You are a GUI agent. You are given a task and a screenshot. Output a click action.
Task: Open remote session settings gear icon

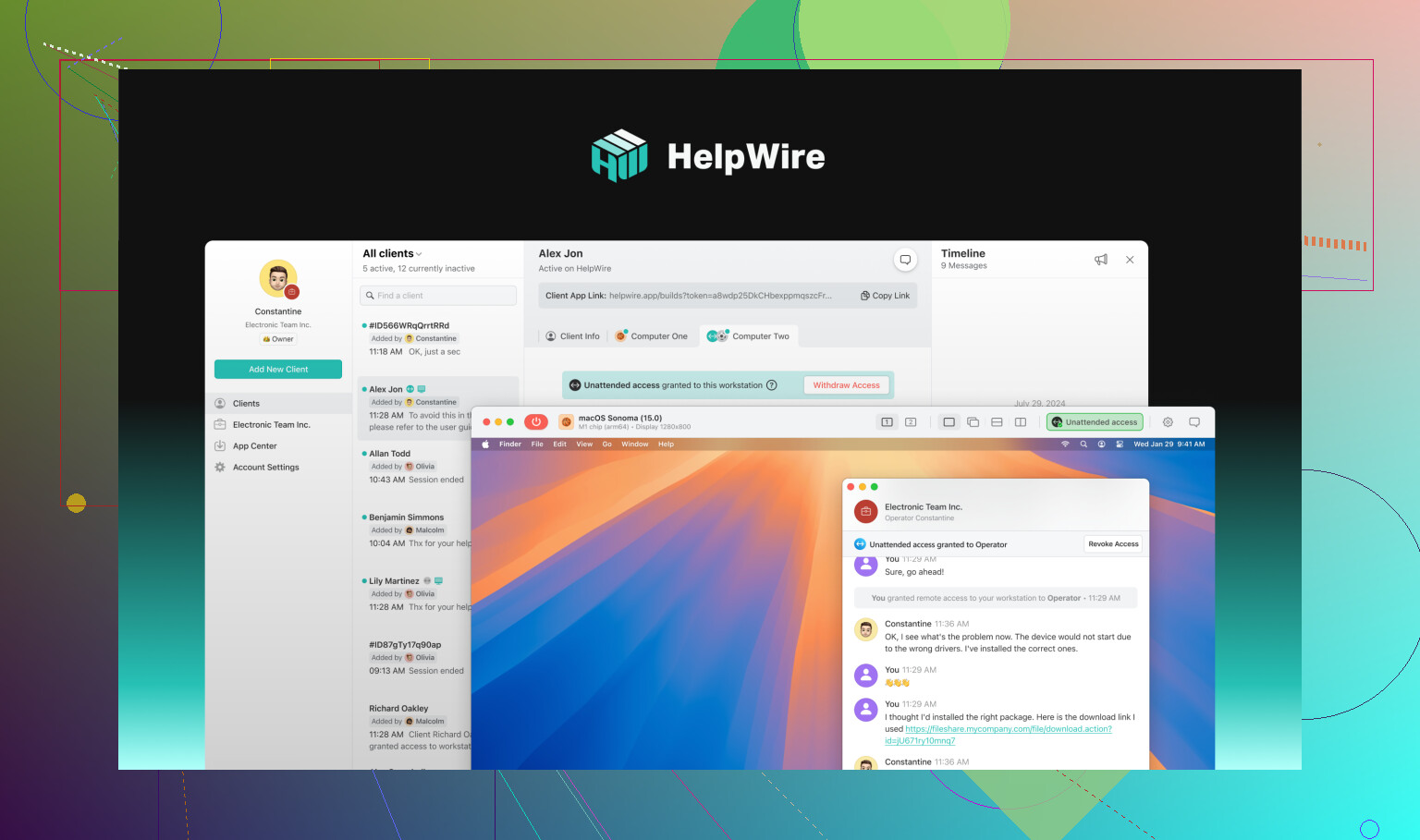(1168, 422)
